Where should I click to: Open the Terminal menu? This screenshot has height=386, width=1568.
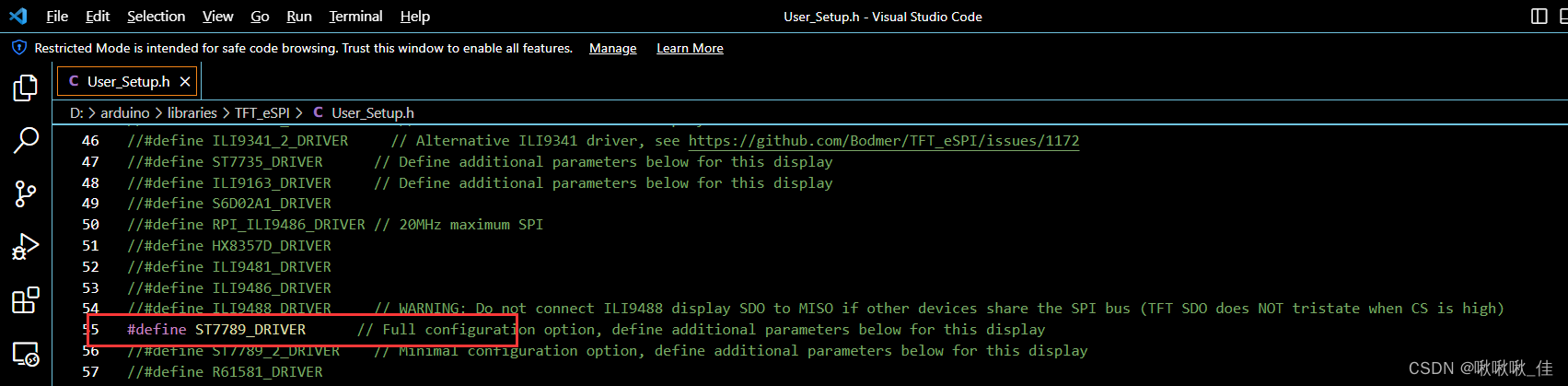pyautogui.click(x=356, y=17)
